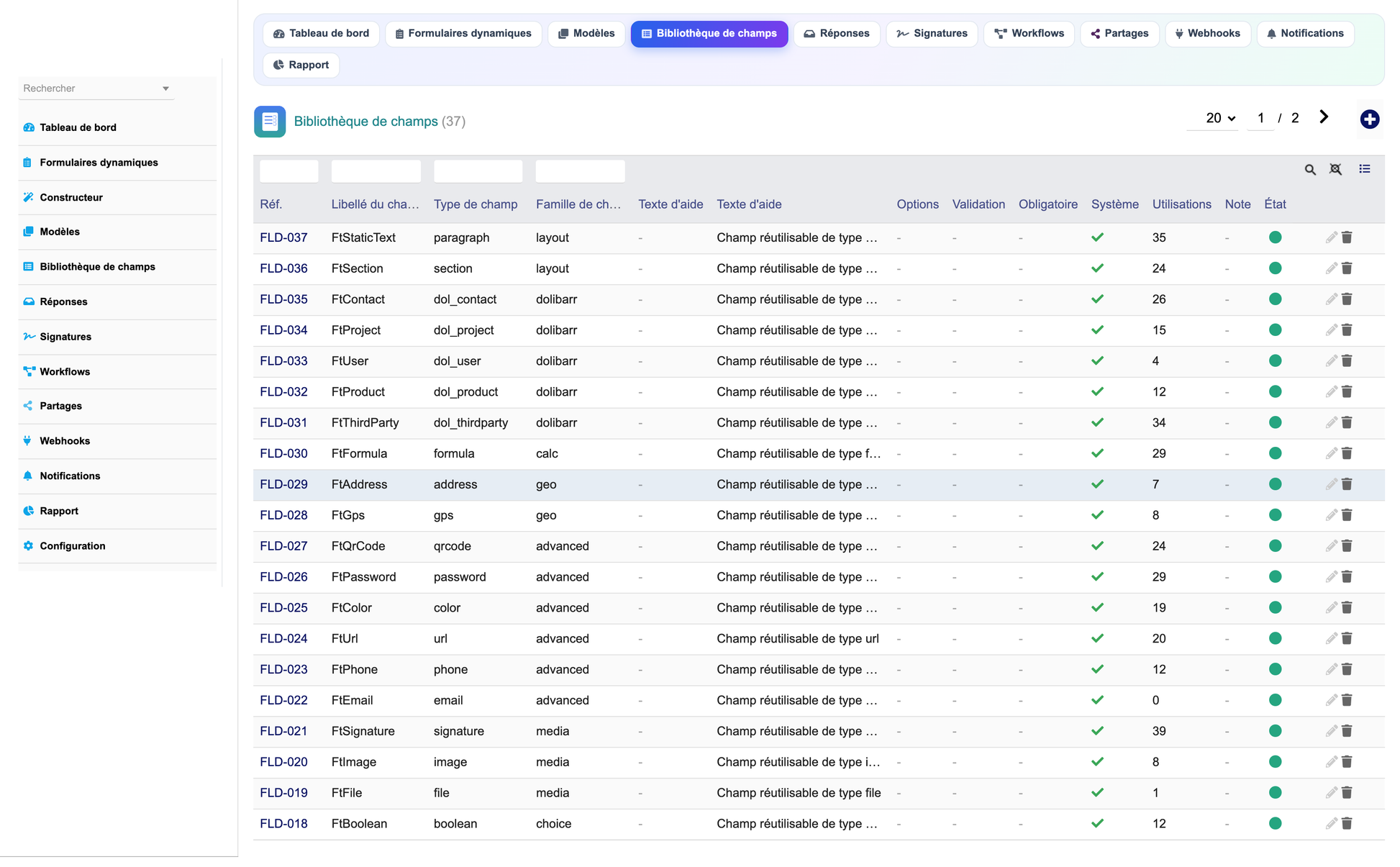1400x867 pixels.
Task: Click the Famille de champ filter input
Action: tap(580, 171)
